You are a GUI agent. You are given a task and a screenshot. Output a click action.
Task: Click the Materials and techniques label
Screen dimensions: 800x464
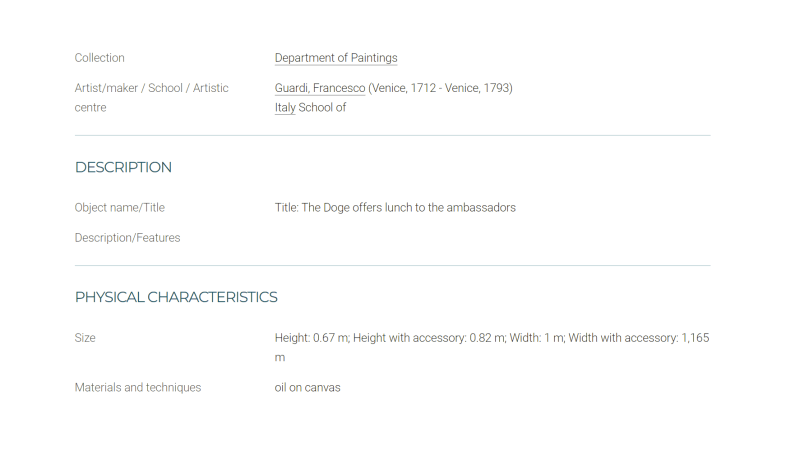(x=138, y=387)
